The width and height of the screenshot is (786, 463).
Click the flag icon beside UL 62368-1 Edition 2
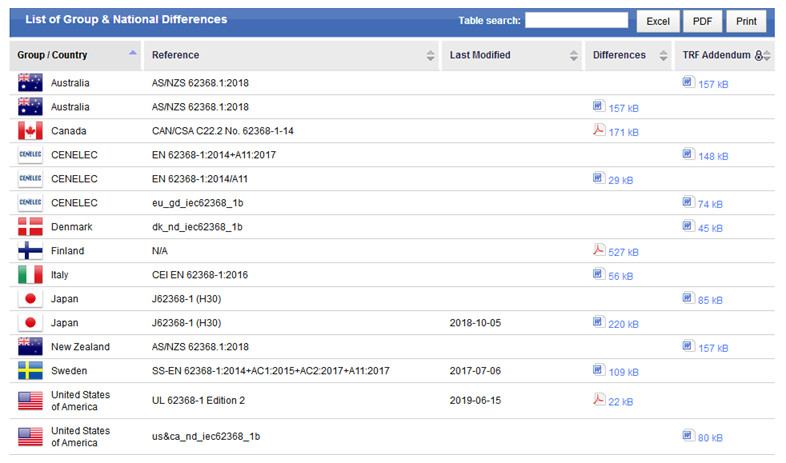click(30, 401)
